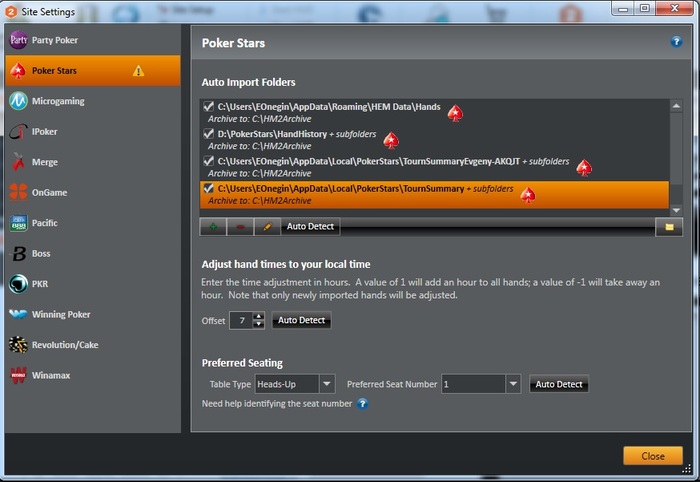This screenshot has height=482, width=700.
Task: Click the Microgaming logo icon
Action: pyautogui.click(x=18, y=101)
